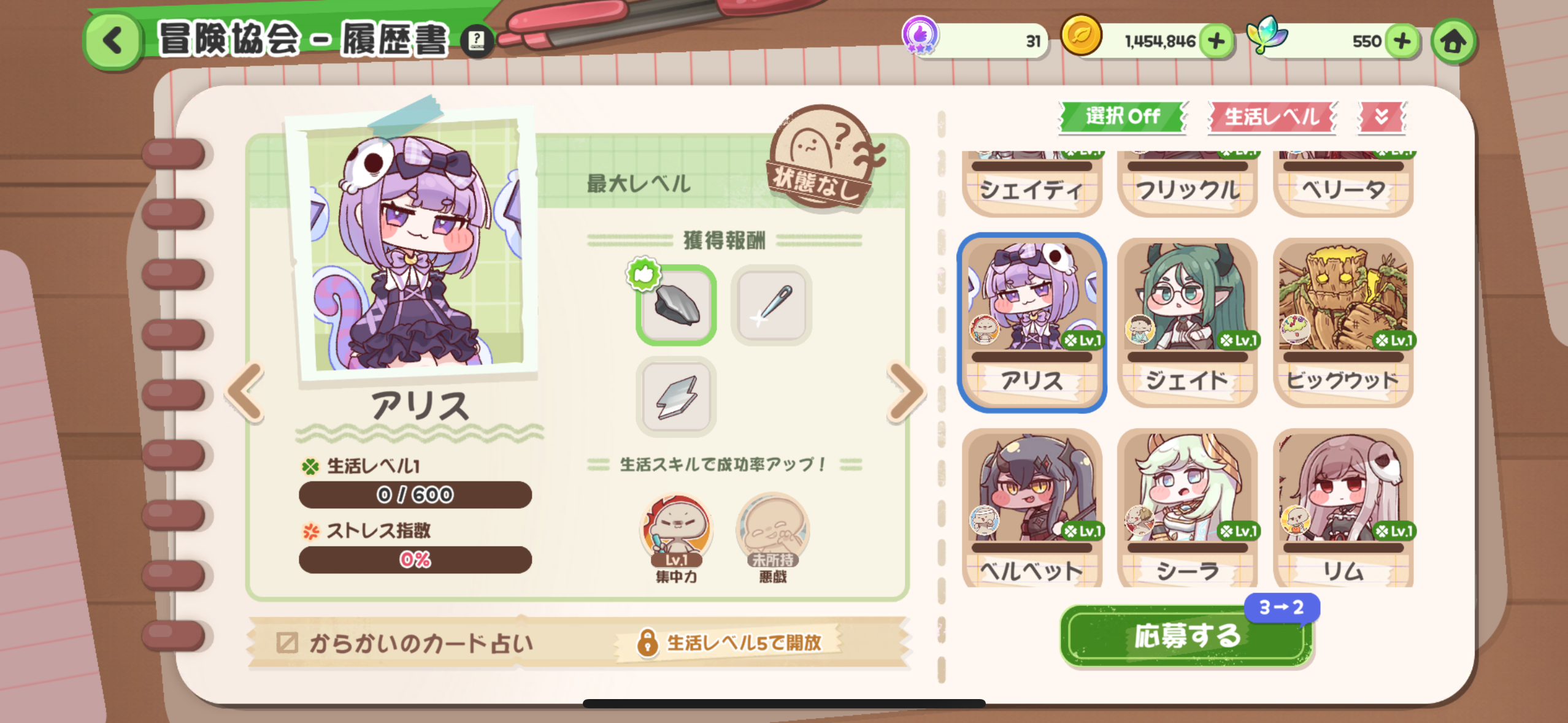Screen dimensions: 1568x723
Task: Toggle the 選択 Off switch
Action: point(1123,116)
